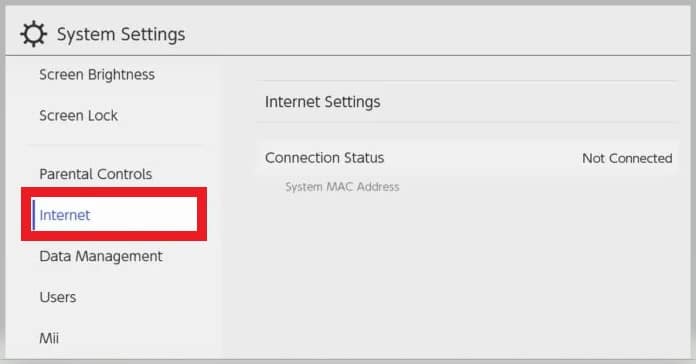Click the System Settings title text

coord(121,35)
